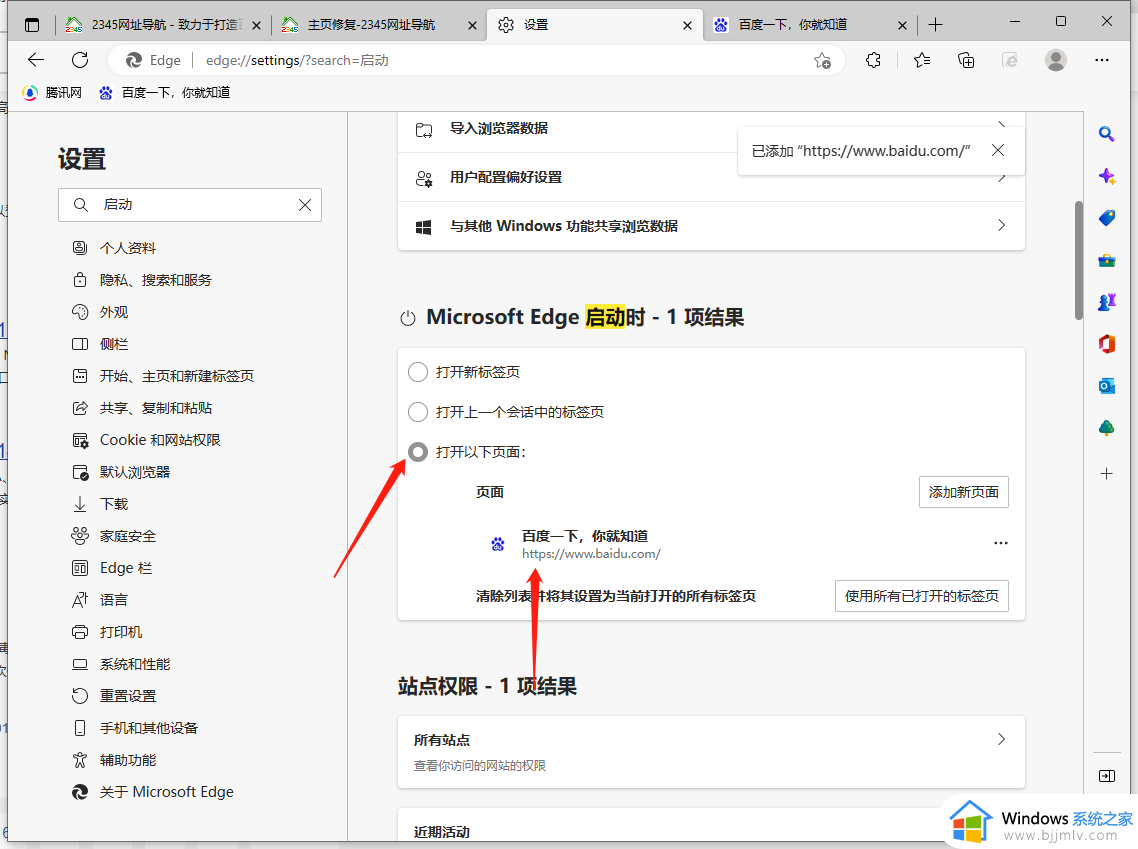
Task: Expand share browsing data with Windows row
Action: point(711,226)
